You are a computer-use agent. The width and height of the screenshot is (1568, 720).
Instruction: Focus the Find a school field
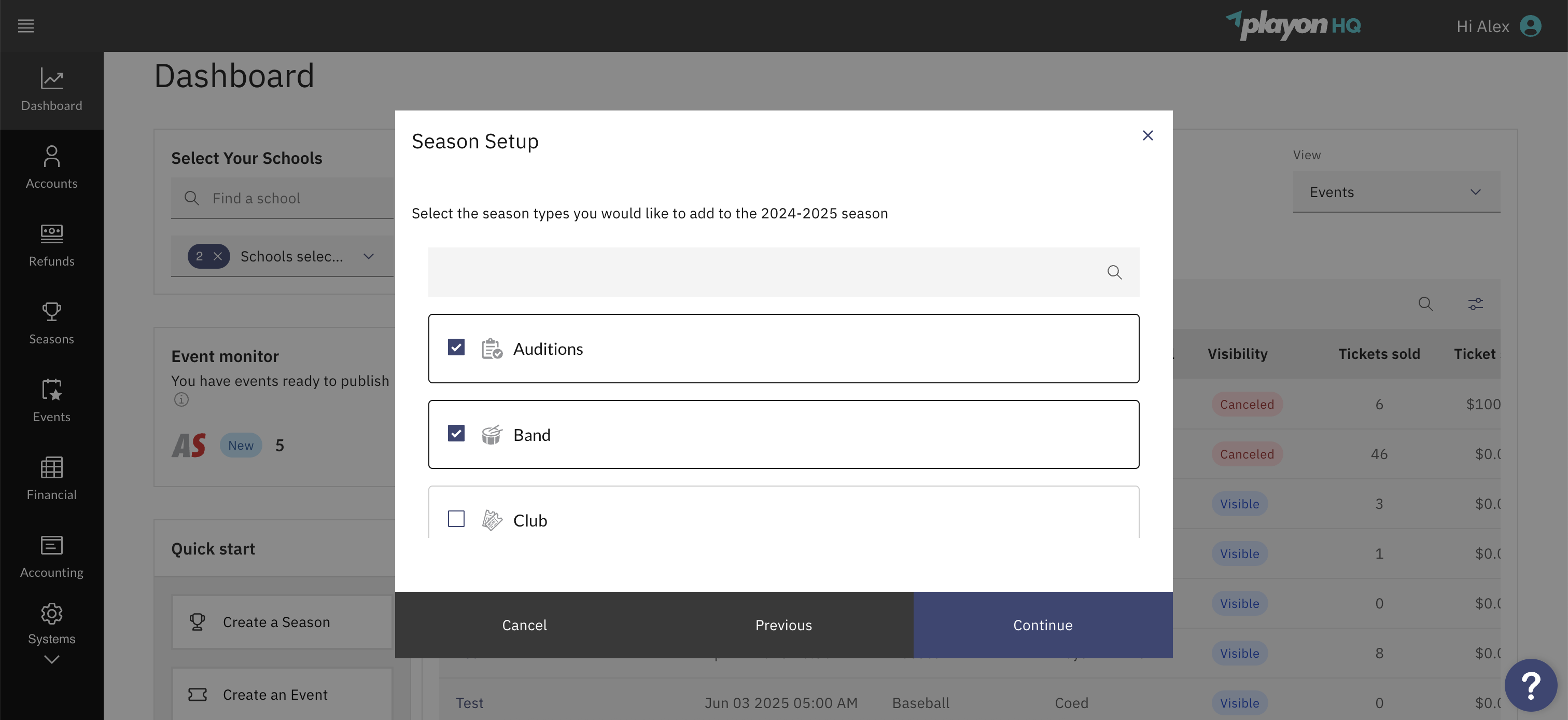tap(283, 199)
